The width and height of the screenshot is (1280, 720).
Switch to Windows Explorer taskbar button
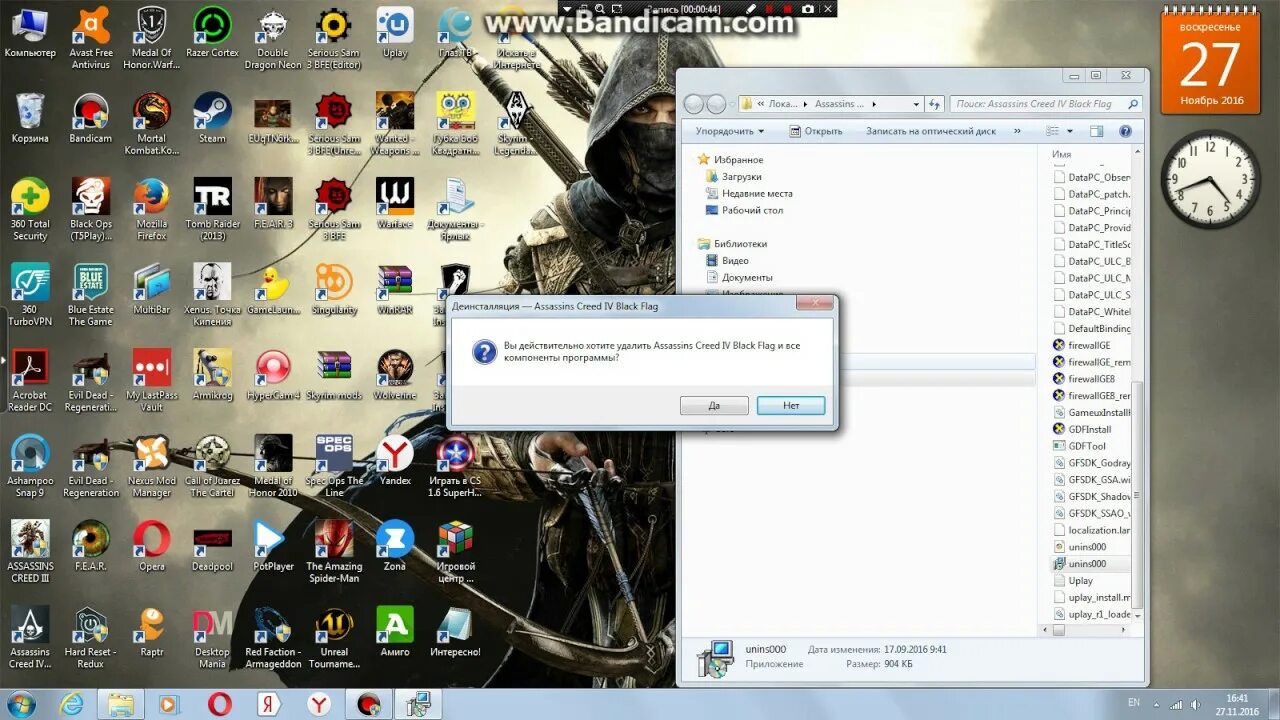tap(121, 704)
